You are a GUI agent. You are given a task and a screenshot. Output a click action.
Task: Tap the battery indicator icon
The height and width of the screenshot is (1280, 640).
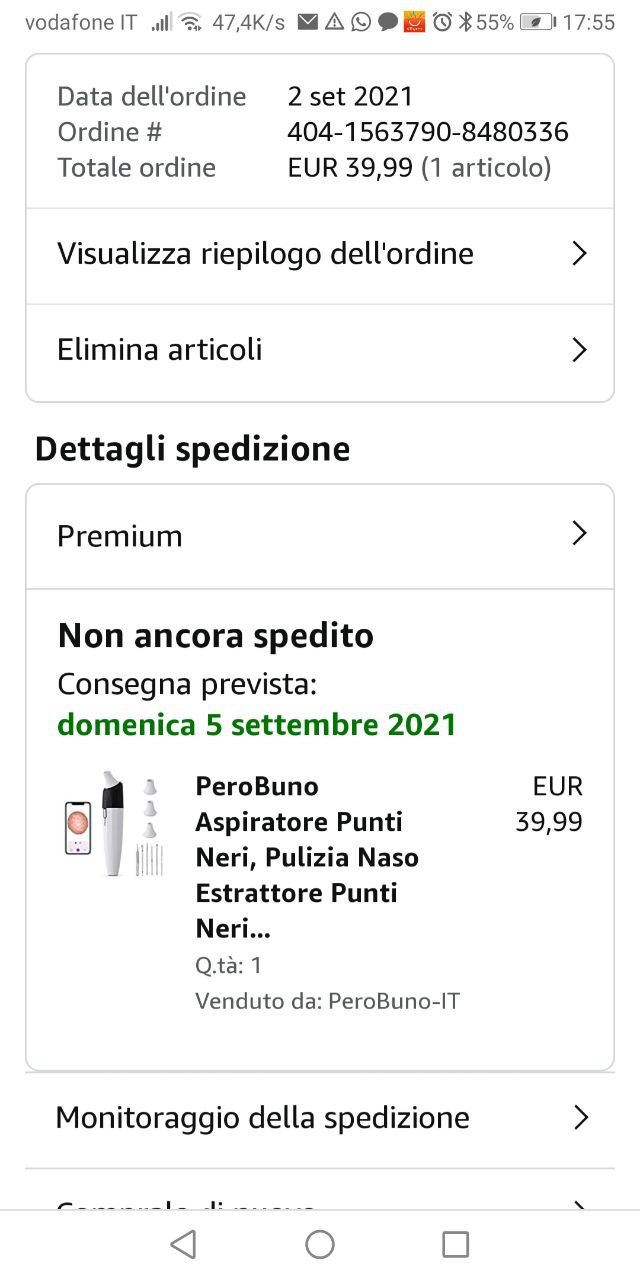point(537,22)
